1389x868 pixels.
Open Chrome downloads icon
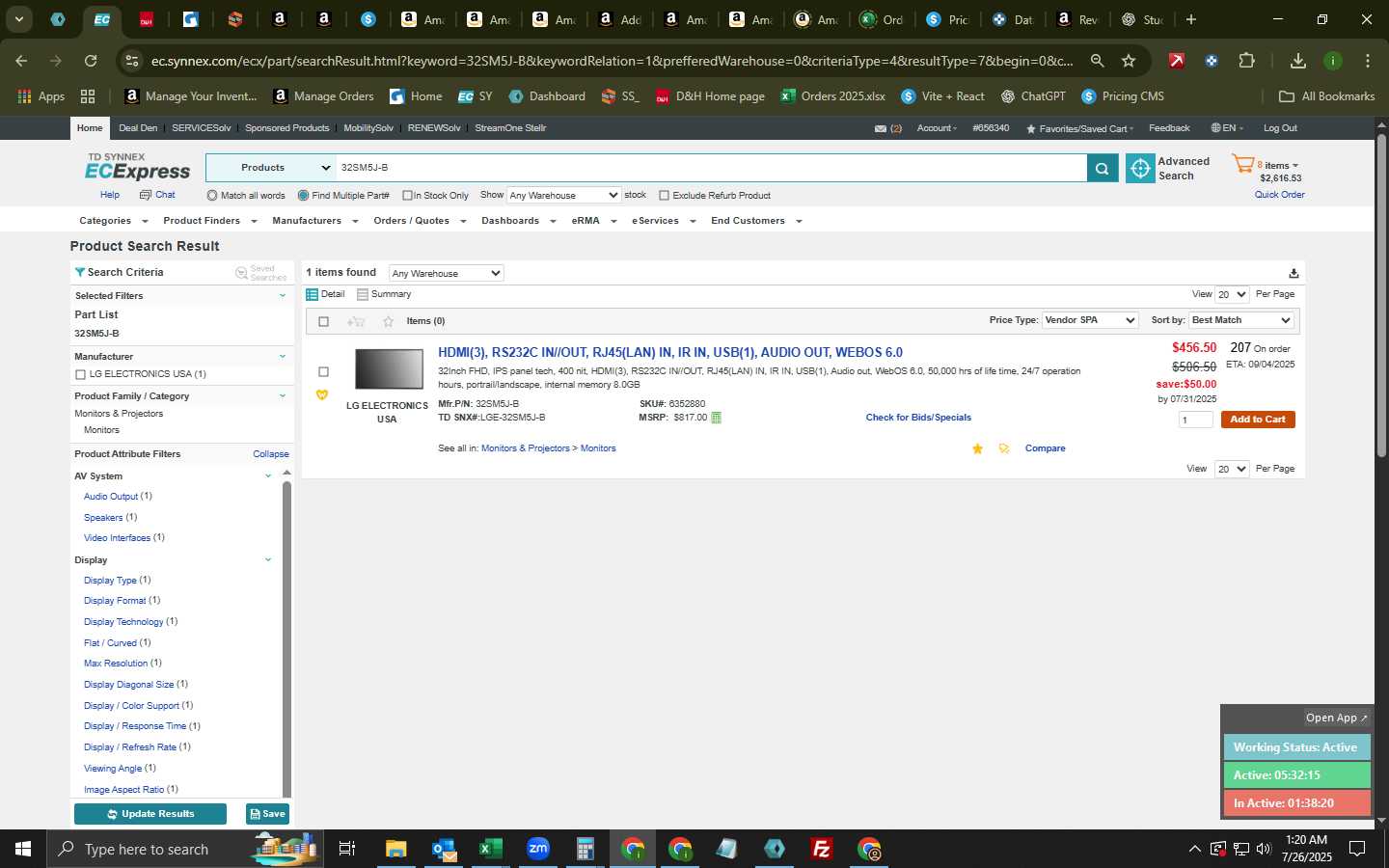(1298, 61)
